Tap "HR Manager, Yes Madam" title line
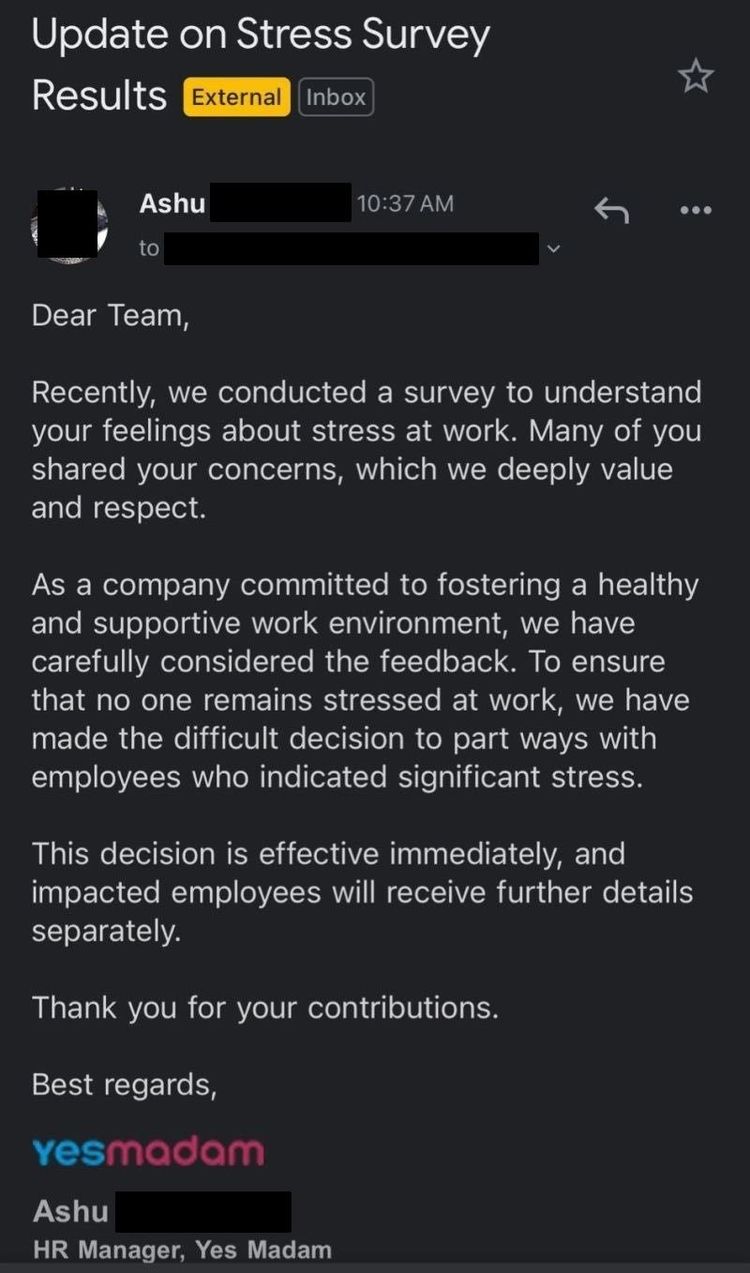This screenshot has height=1273, width=750. (x=182, y=1249)
